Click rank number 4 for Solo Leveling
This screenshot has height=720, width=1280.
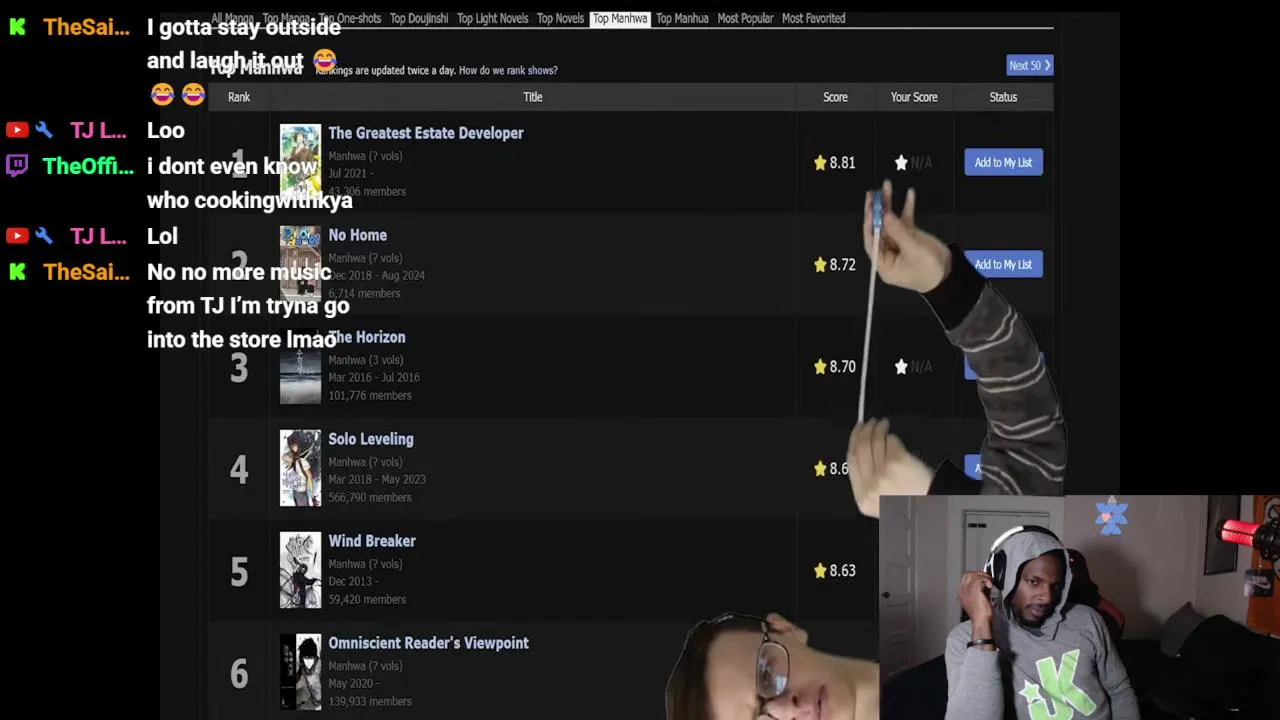pyautogui.click(x=239, y=468)
